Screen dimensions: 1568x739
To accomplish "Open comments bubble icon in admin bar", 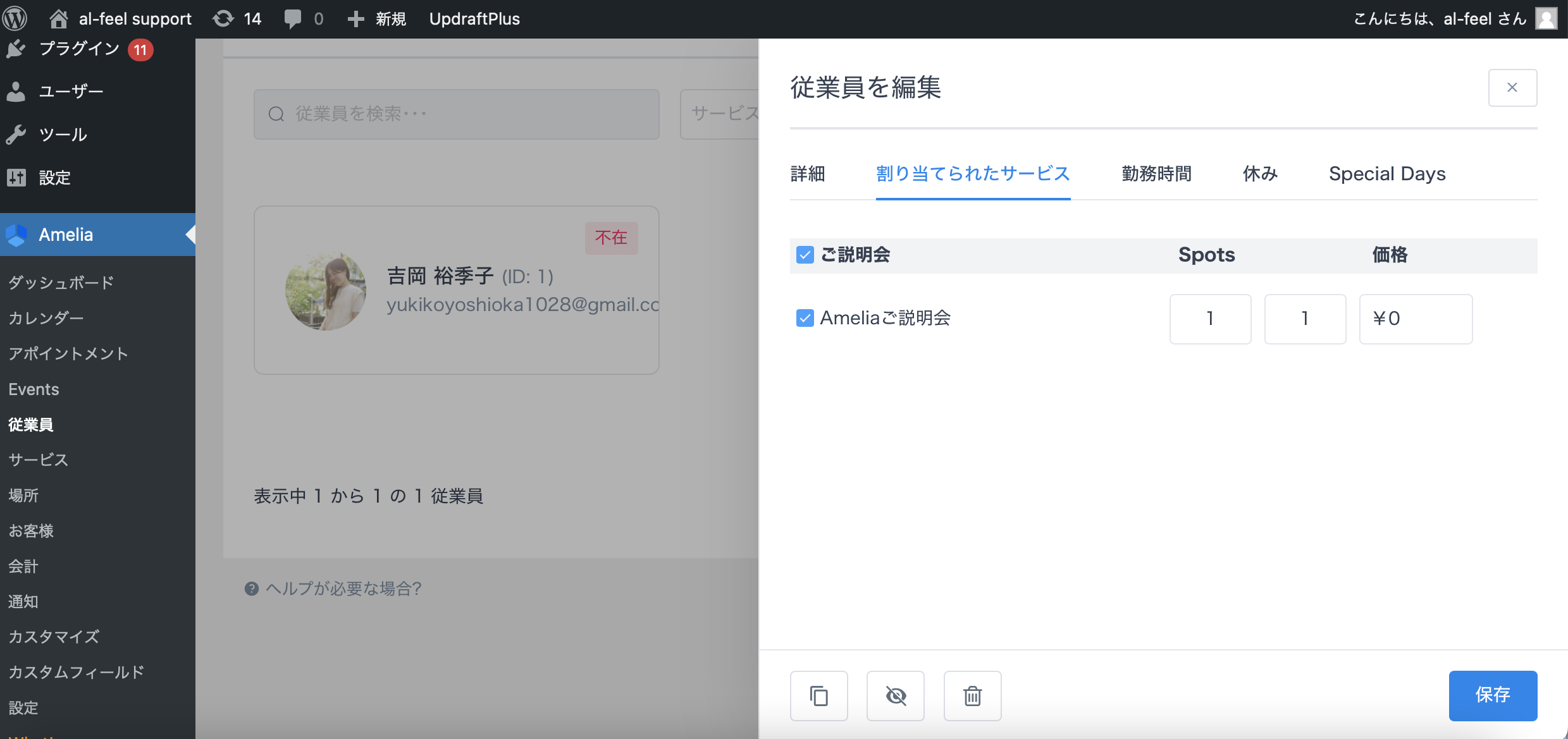I will click(293, 18).
